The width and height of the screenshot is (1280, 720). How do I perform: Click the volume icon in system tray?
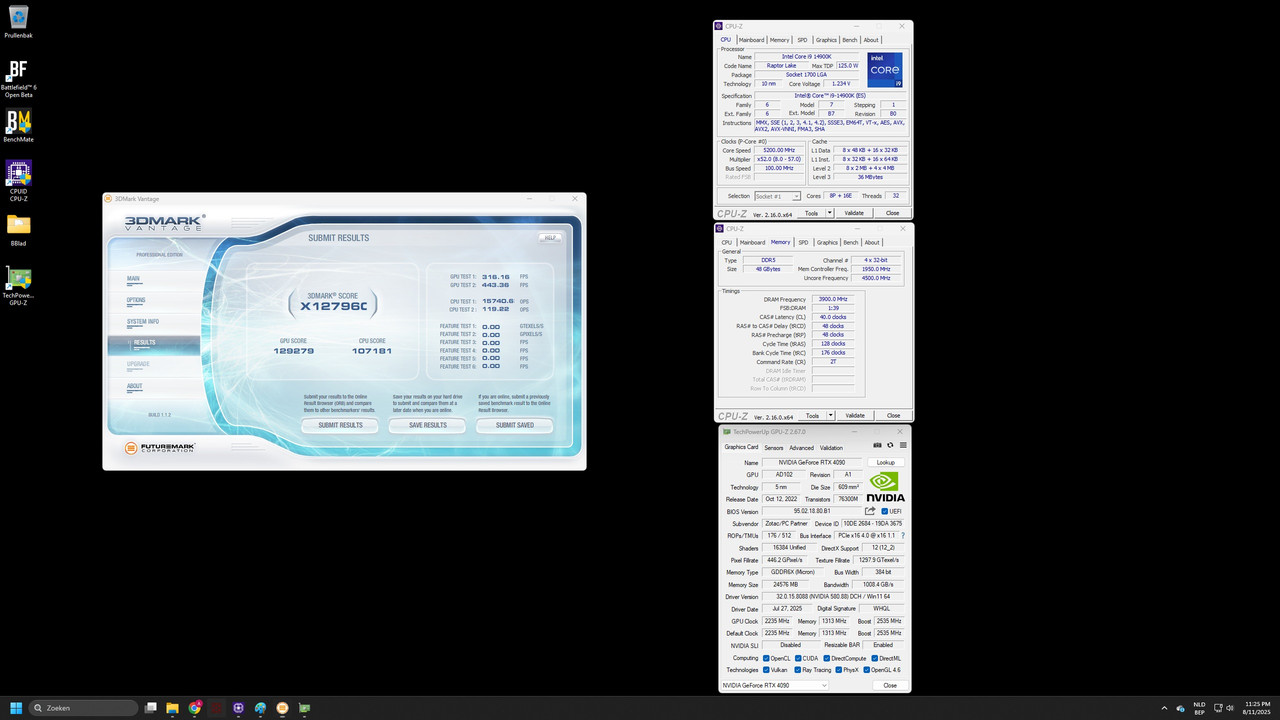click(1229, 708)
